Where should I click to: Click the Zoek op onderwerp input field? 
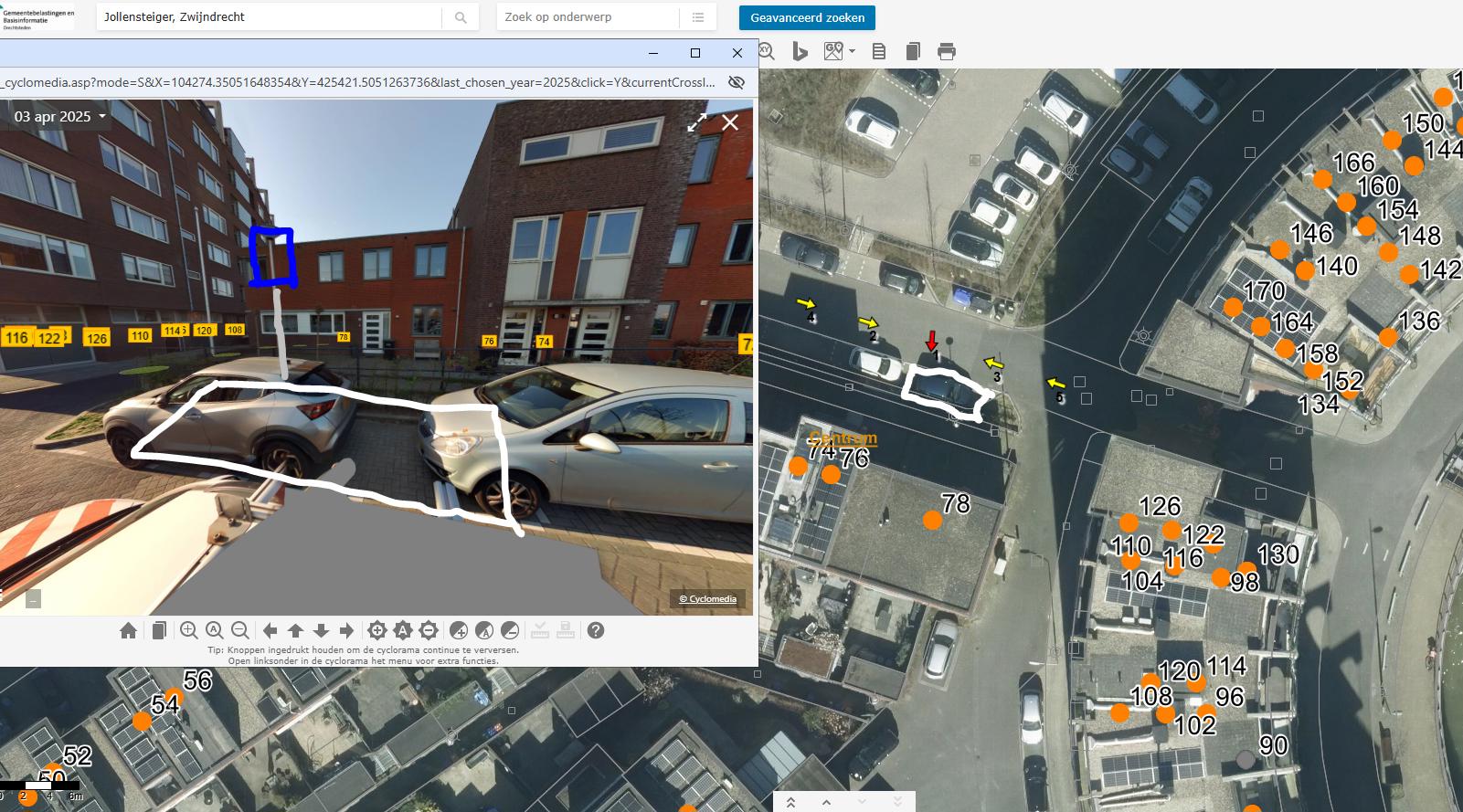[588, 17]
